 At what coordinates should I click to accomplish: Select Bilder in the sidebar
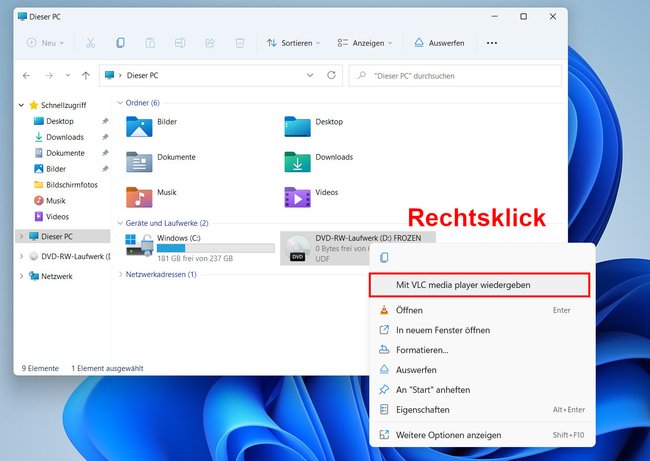[x=56, y=169]
